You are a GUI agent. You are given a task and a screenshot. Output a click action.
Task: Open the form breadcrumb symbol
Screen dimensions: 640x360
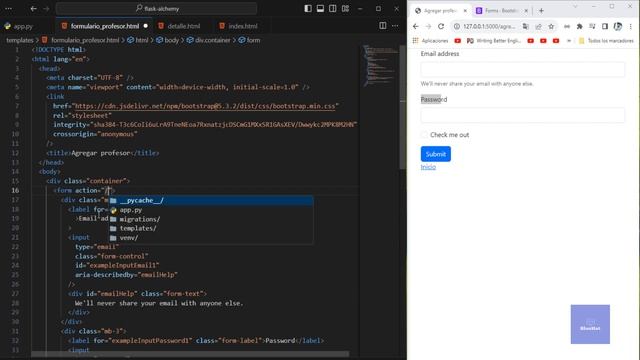tap(249, 40)
